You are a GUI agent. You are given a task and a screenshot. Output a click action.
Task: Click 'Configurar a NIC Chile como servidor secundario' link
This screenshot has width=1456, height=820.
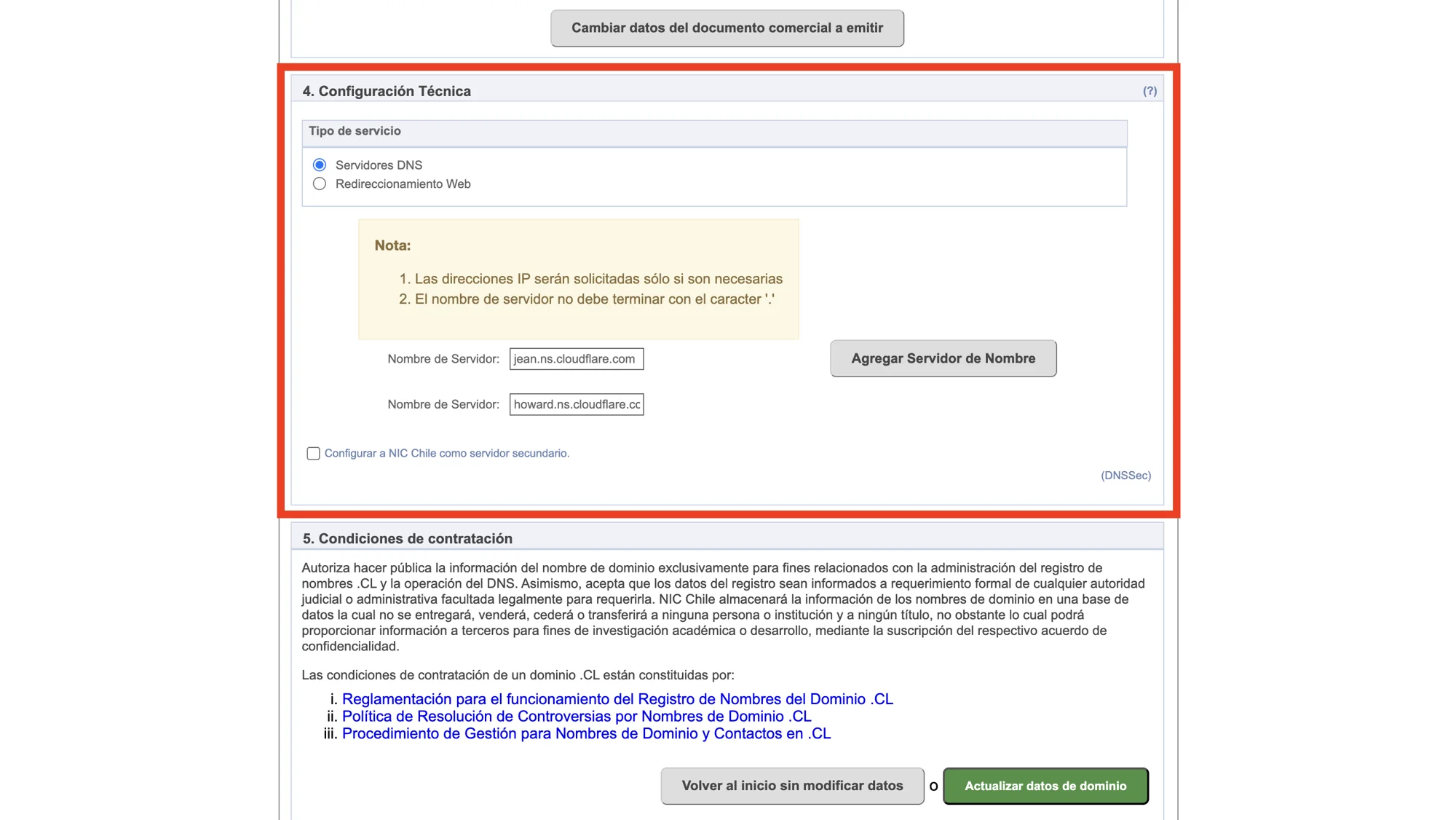446,453
